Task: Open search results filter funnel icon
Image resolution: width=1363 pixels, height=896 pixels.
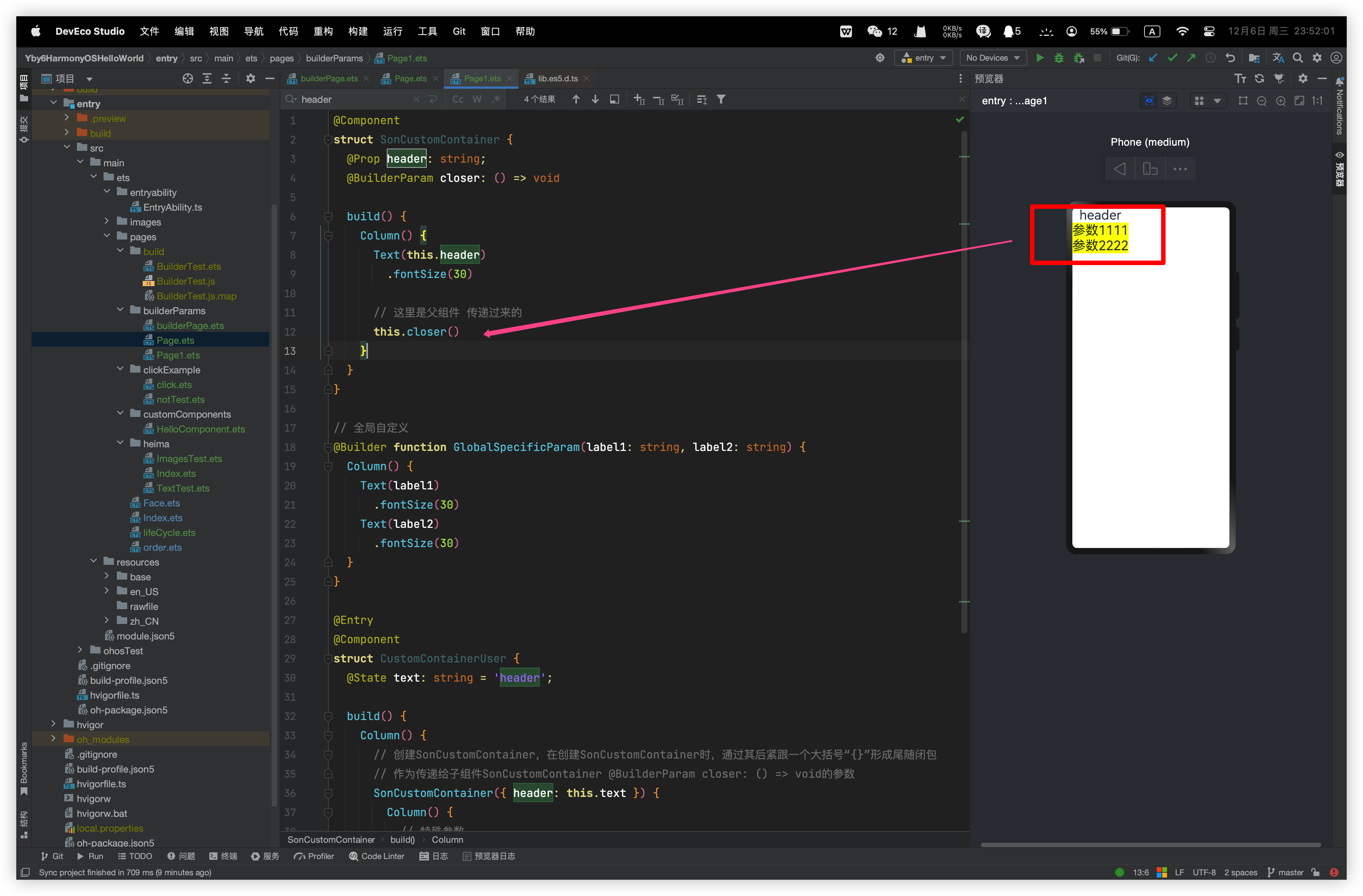Action: 721,99
